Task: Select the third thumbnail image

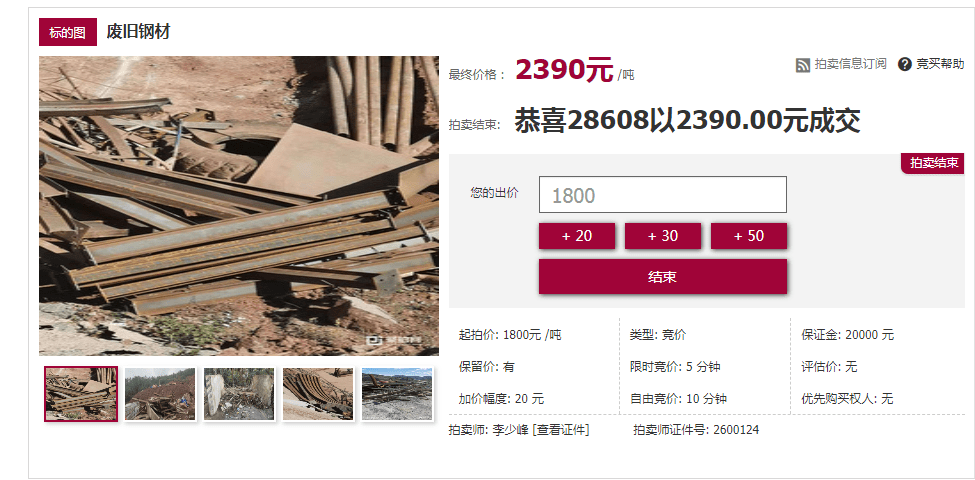Action: (239, 394)
